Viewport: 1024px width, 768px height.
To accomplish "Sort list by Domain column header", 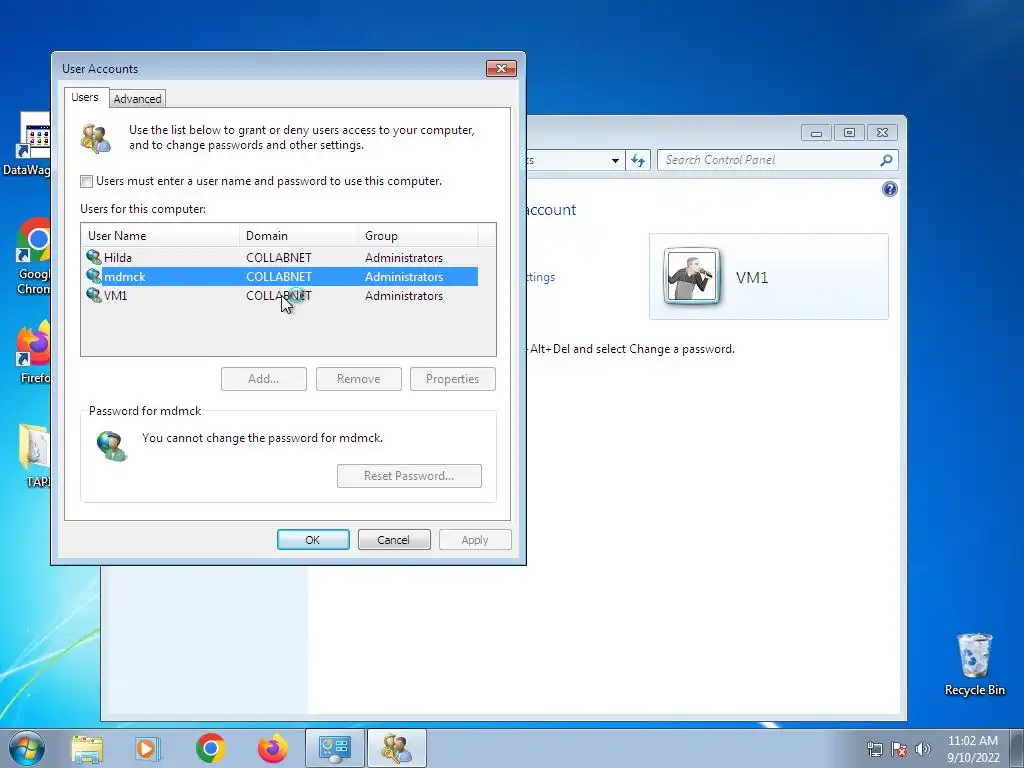I will coord(299,235).
